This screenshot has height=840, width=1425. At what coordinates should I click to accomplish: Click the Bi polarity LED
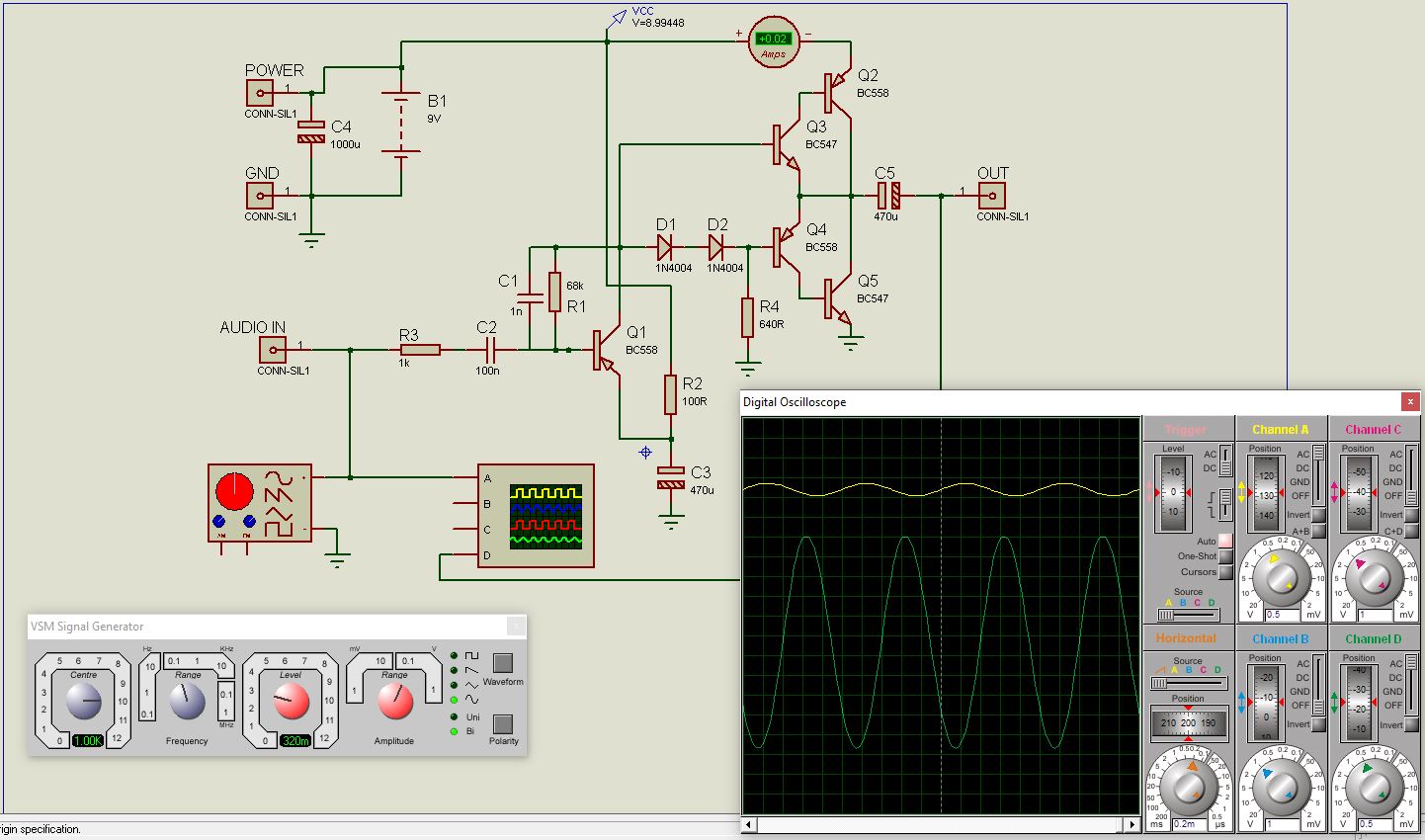454,731
